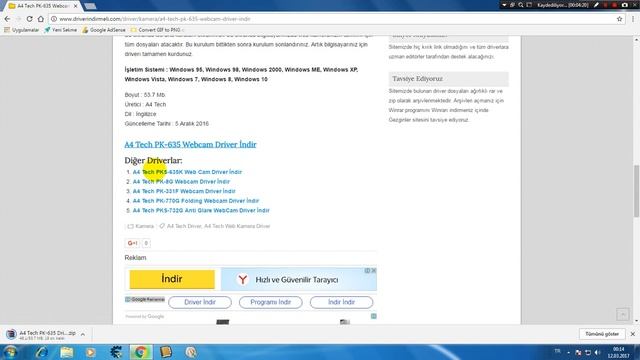Open the A4 Tech PK-8G Webcam Driver link
The width and height of the screenshot is (640, 360).
pos(181,182)
